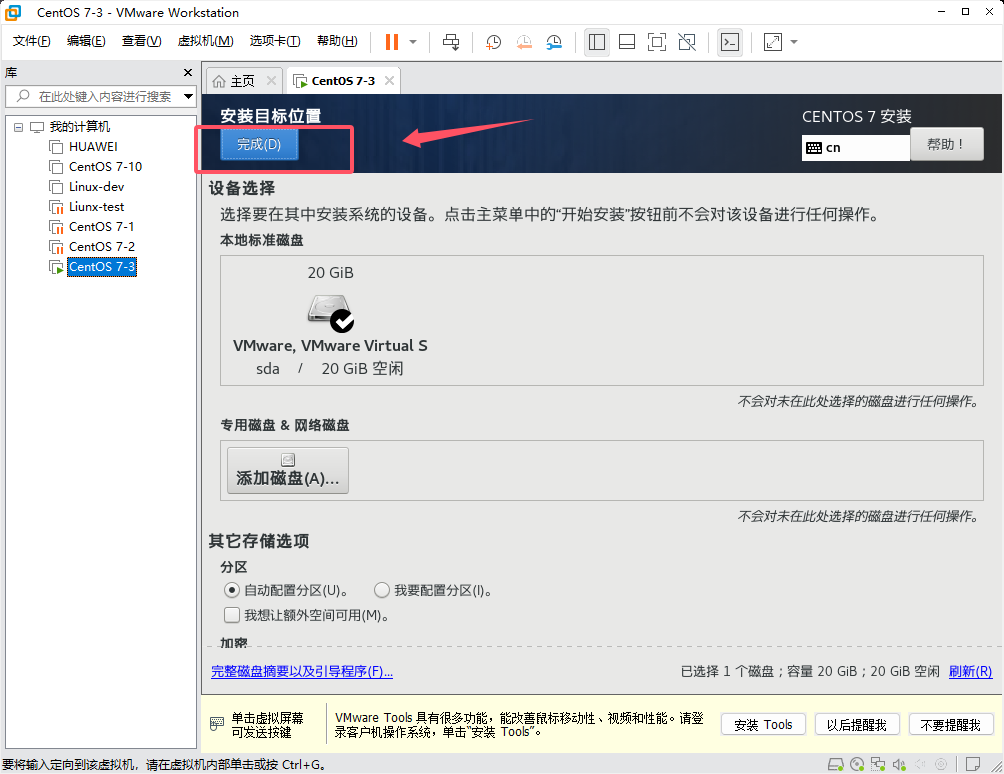The image size is (1004, 774).
Task: Click the home icon on 主页 tab
Action: tap(219, 81)
